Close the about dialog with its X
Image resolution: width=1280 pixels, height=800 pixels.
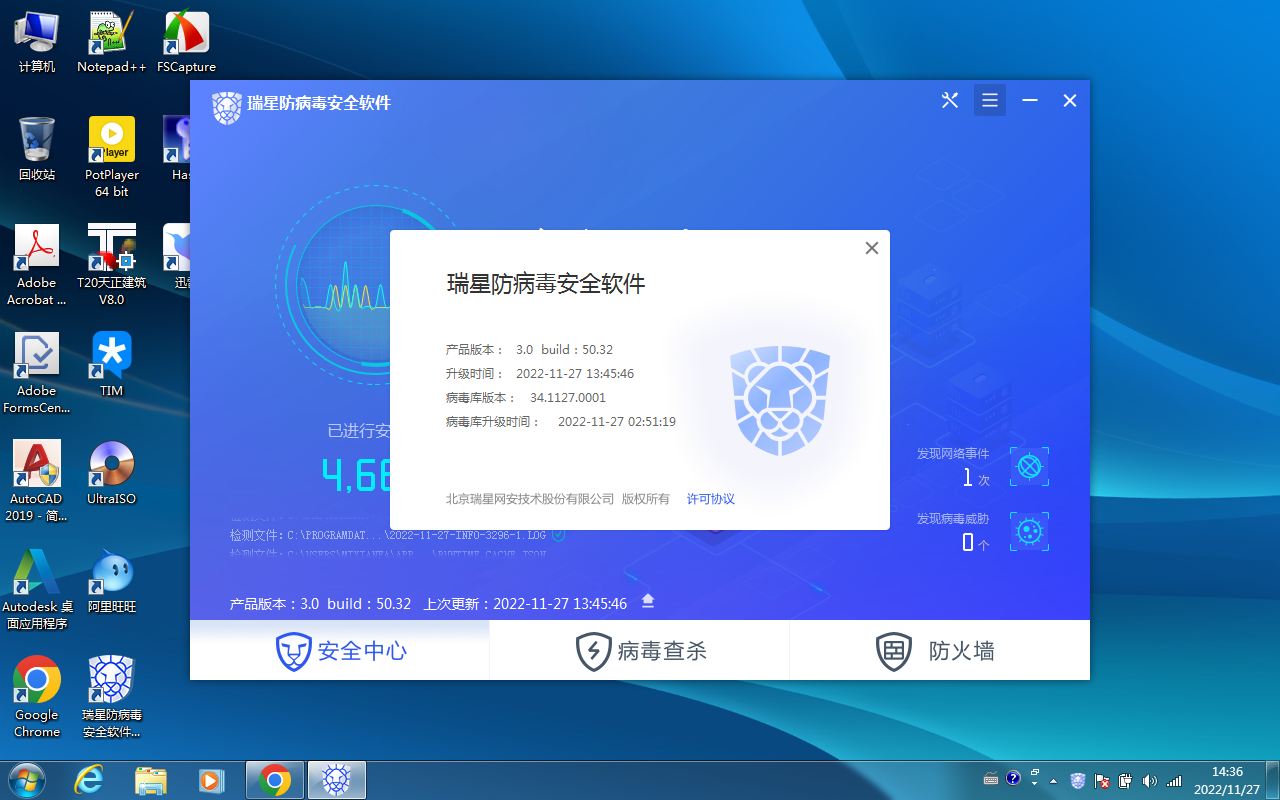click(x=872, y=248)
